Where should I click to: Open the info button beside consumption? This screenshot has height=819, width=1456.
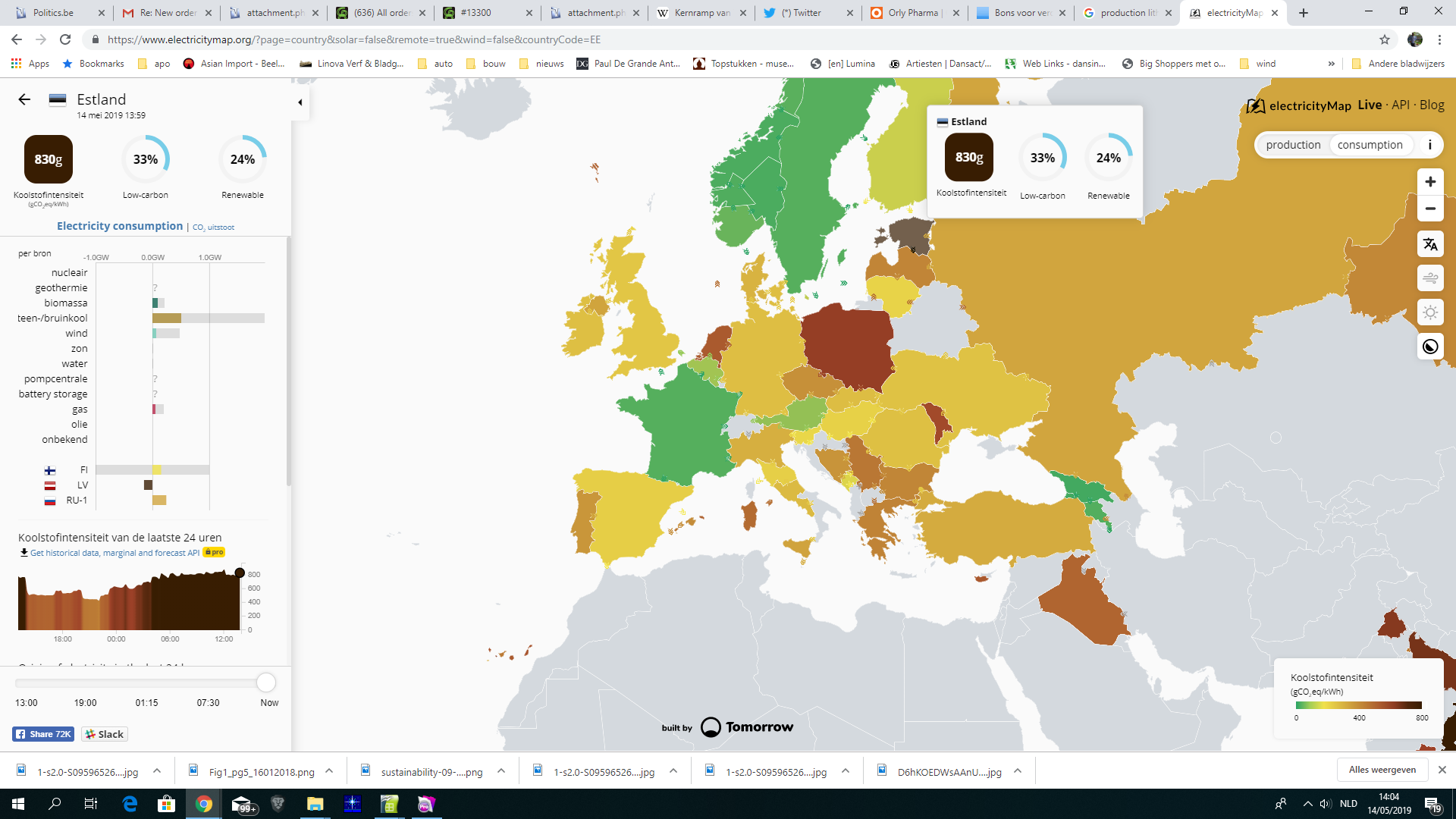tap(1429, 145)
